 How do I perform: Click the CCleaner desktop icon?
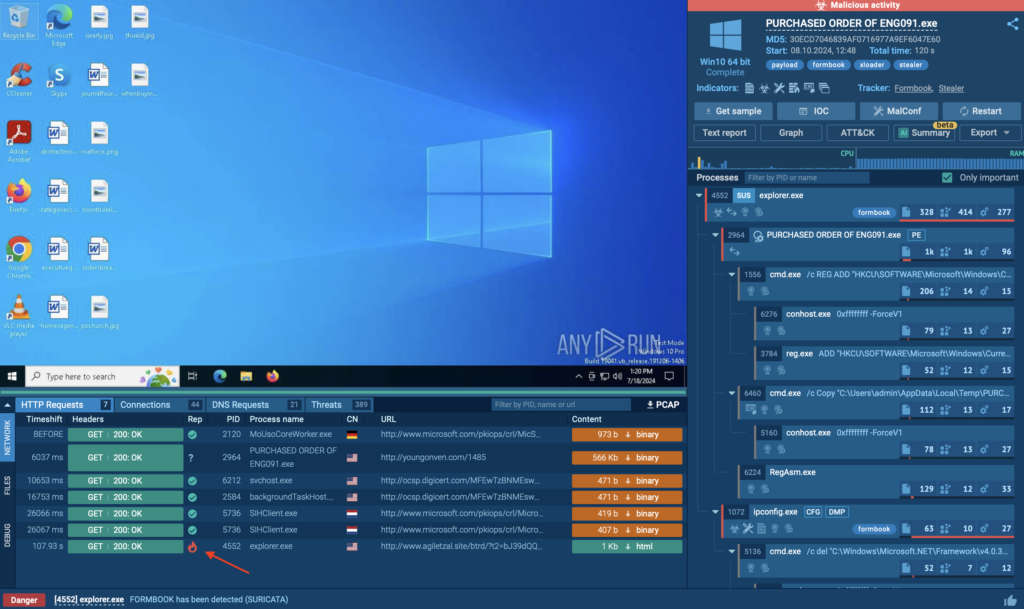18,80
